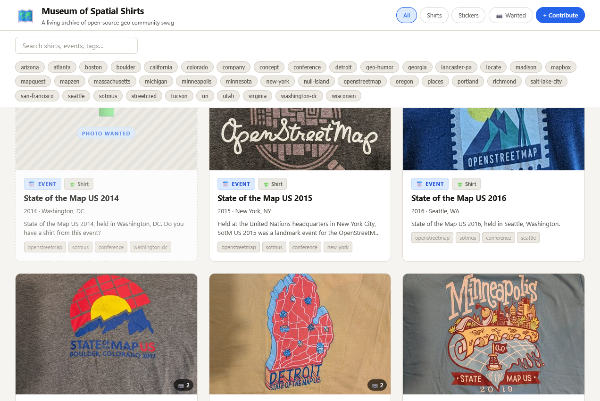The height and width of the screenshot is (401, 600).
Task: Open photo count badge on Detroit shirt
Action: tap(377, 385)
